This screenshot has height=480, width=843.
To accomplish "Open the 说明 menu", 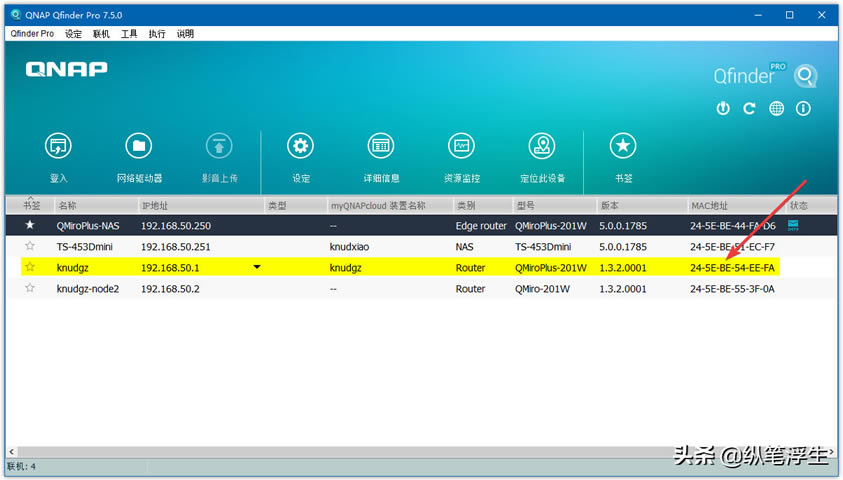I will click(185, 34).
